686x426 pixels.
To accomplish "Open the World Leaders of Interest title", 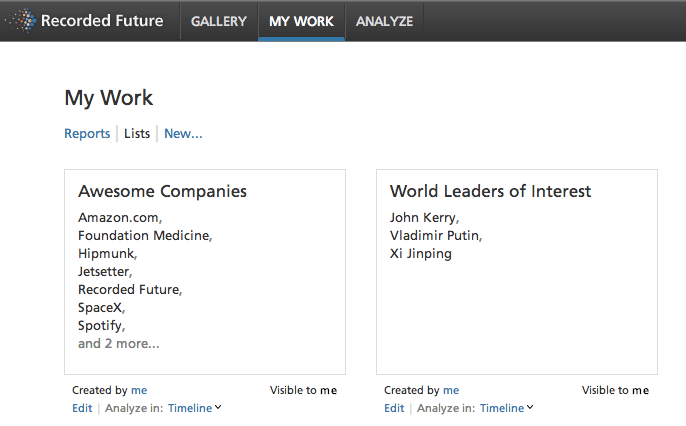I will [x=490, y=191].
